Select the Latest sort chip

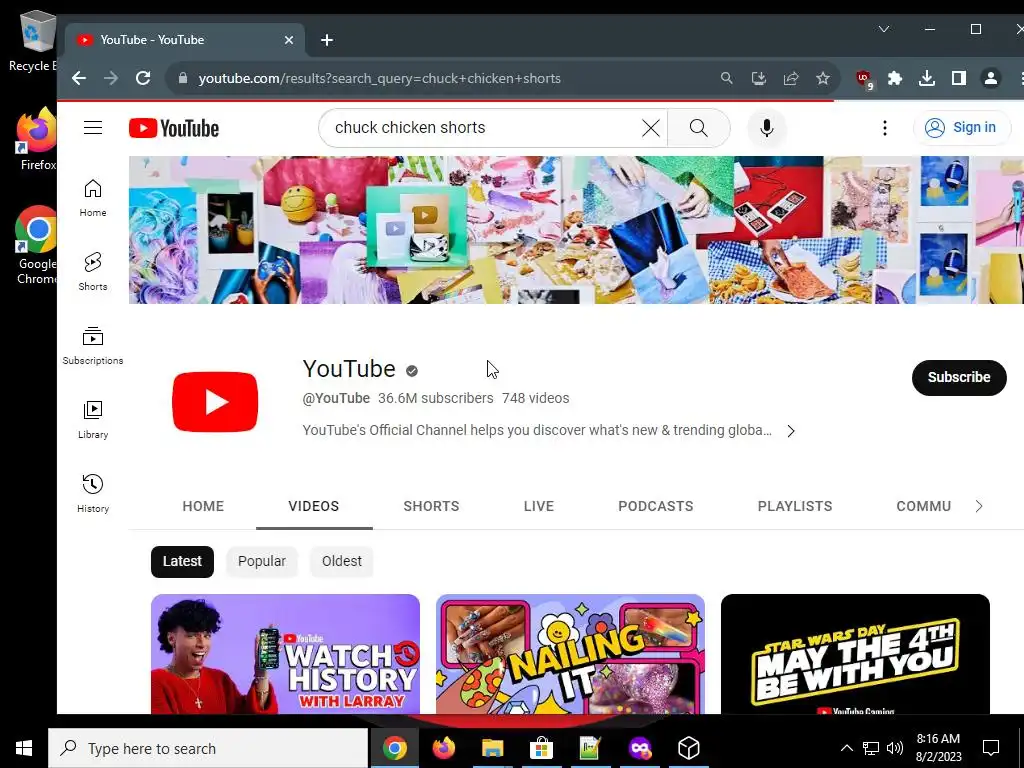[182, 562]
